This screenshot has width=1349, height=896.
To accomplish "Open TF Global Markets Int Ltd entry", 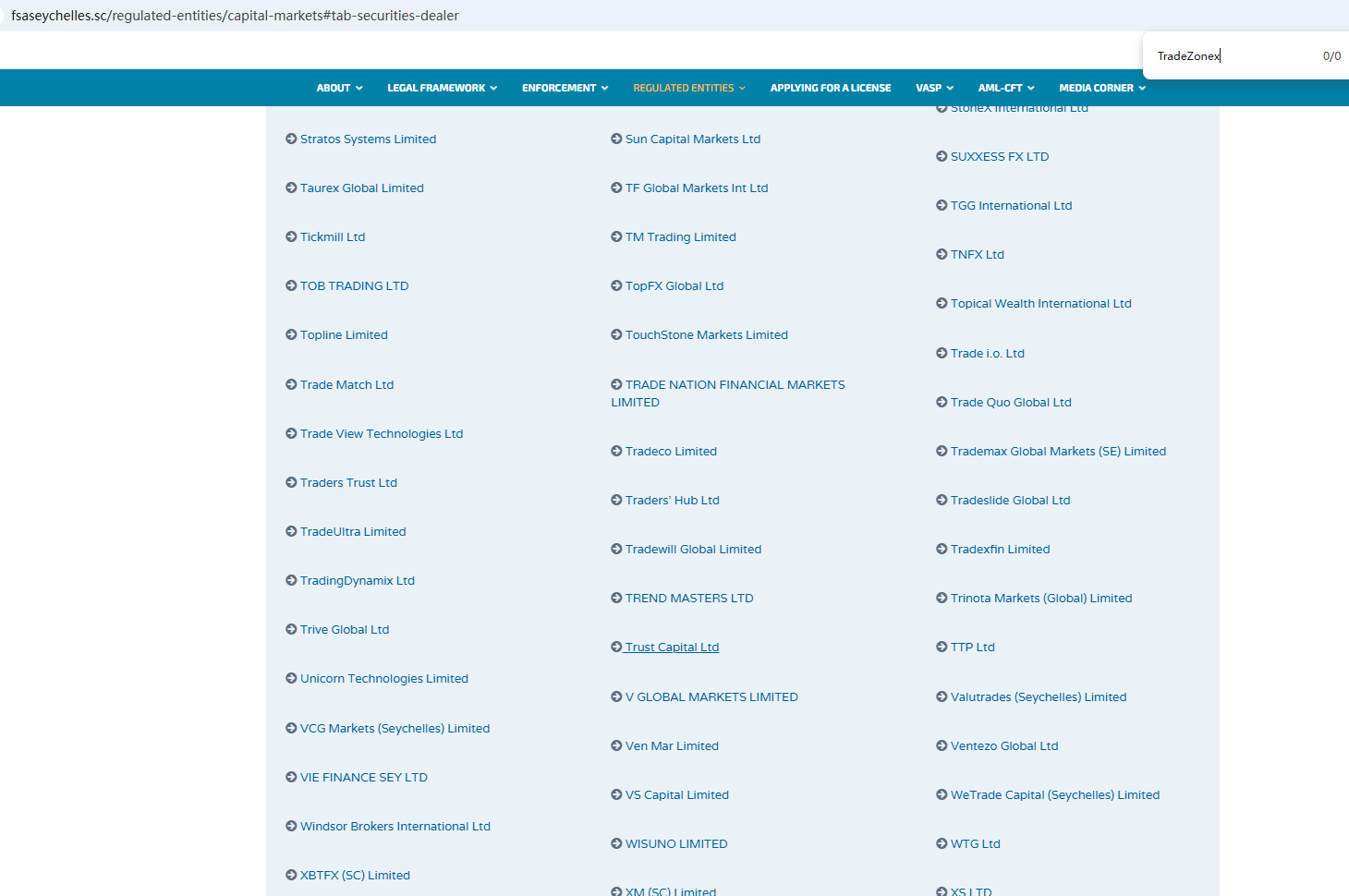I will pos(697,188).
